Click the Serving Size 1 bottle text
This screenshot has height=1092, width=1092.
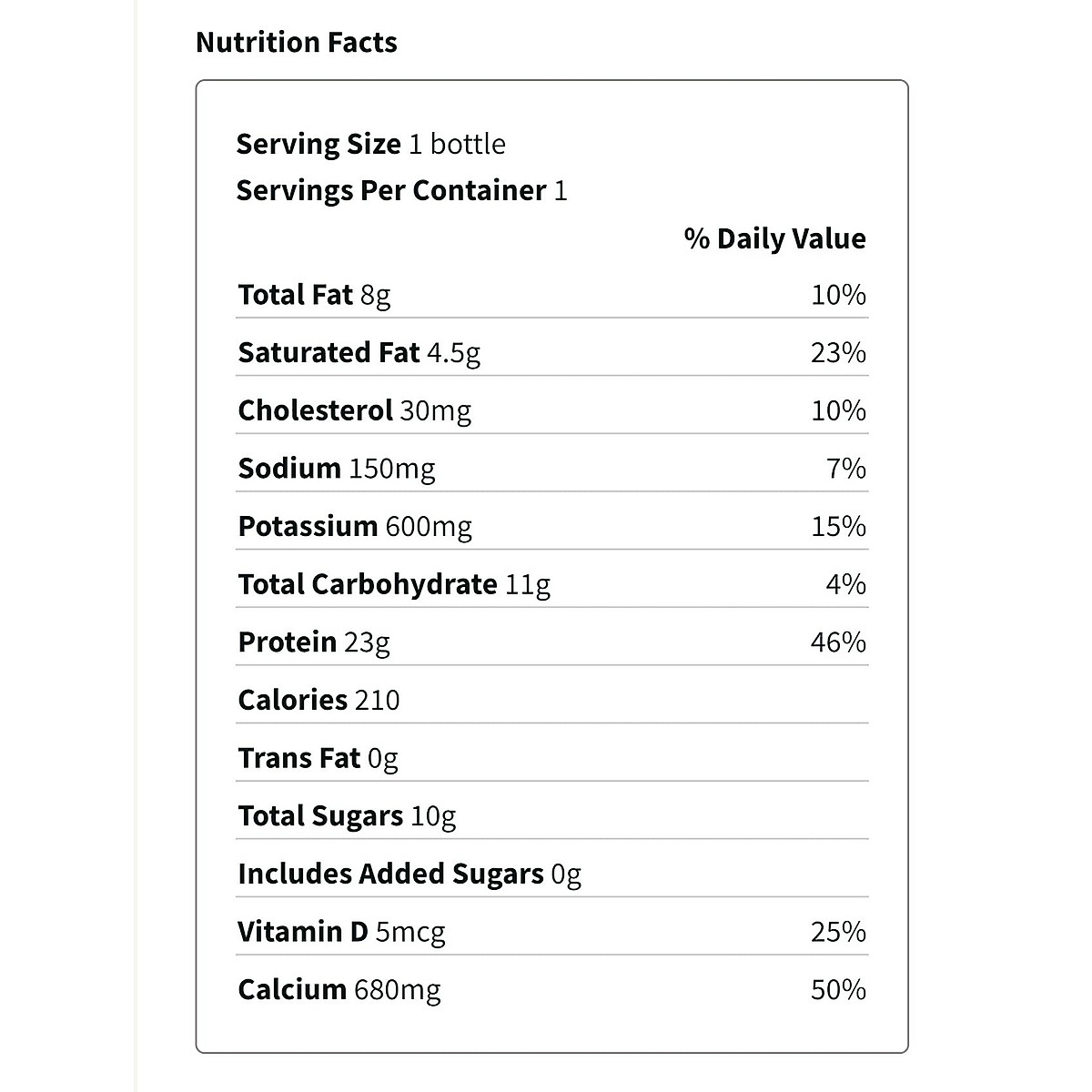tap(370, 144)
